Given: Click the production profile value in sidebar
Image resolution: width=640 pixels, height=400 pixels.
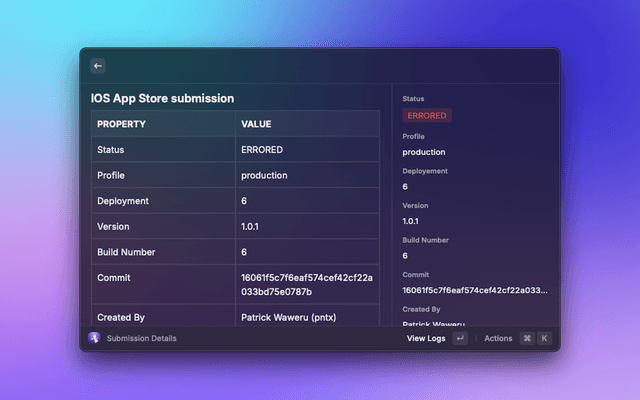Looking at the screenshot, I should point(424,152).
